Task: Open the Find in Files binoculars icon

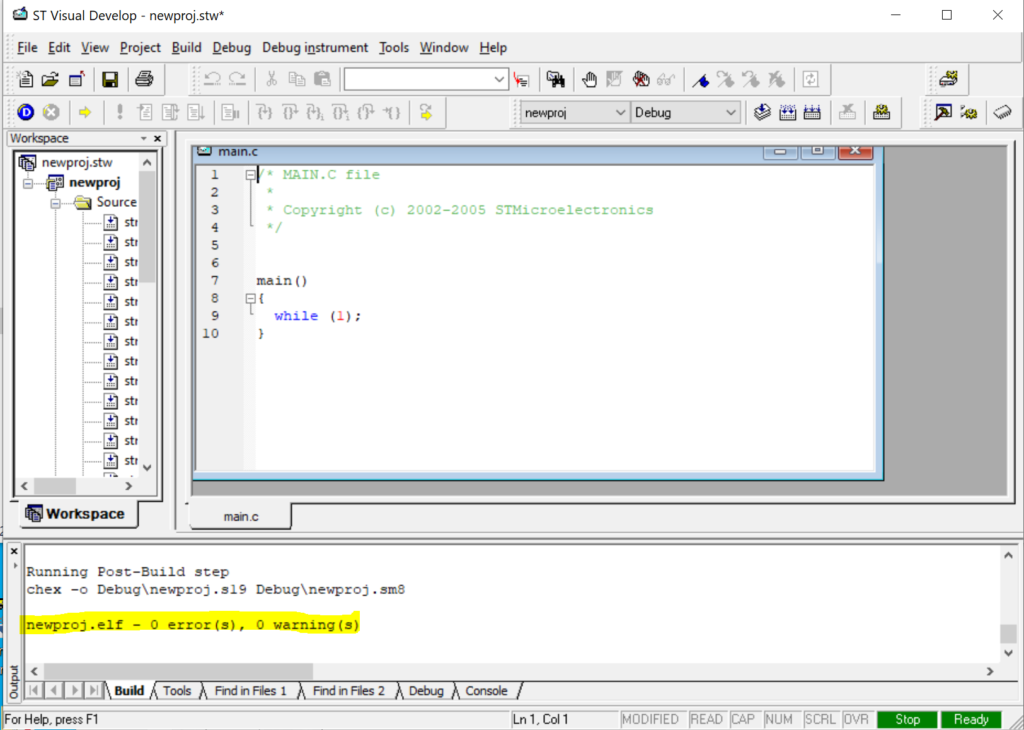Action: point(554,78)
